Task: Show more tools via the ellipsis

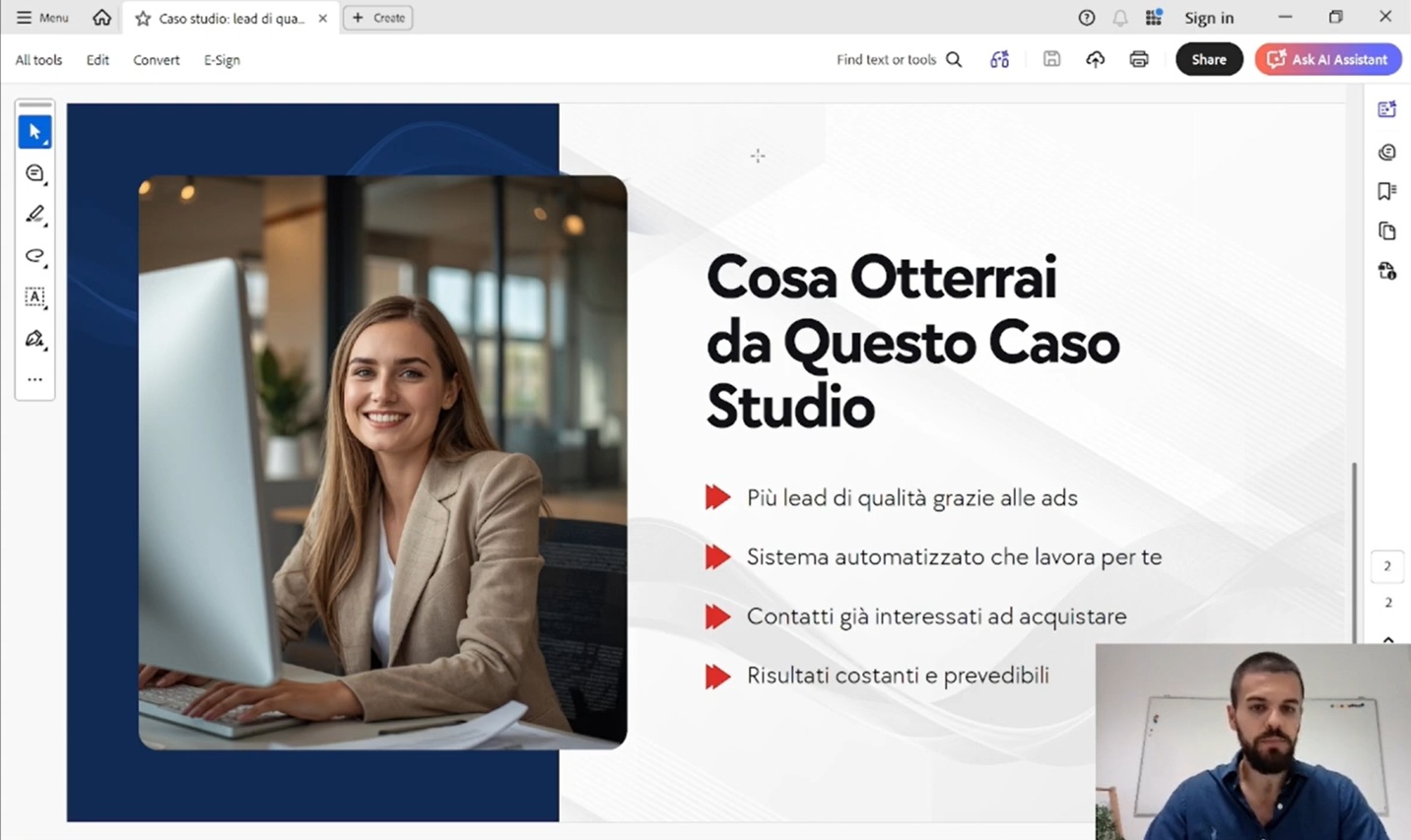Action: [x=34, y=379]
